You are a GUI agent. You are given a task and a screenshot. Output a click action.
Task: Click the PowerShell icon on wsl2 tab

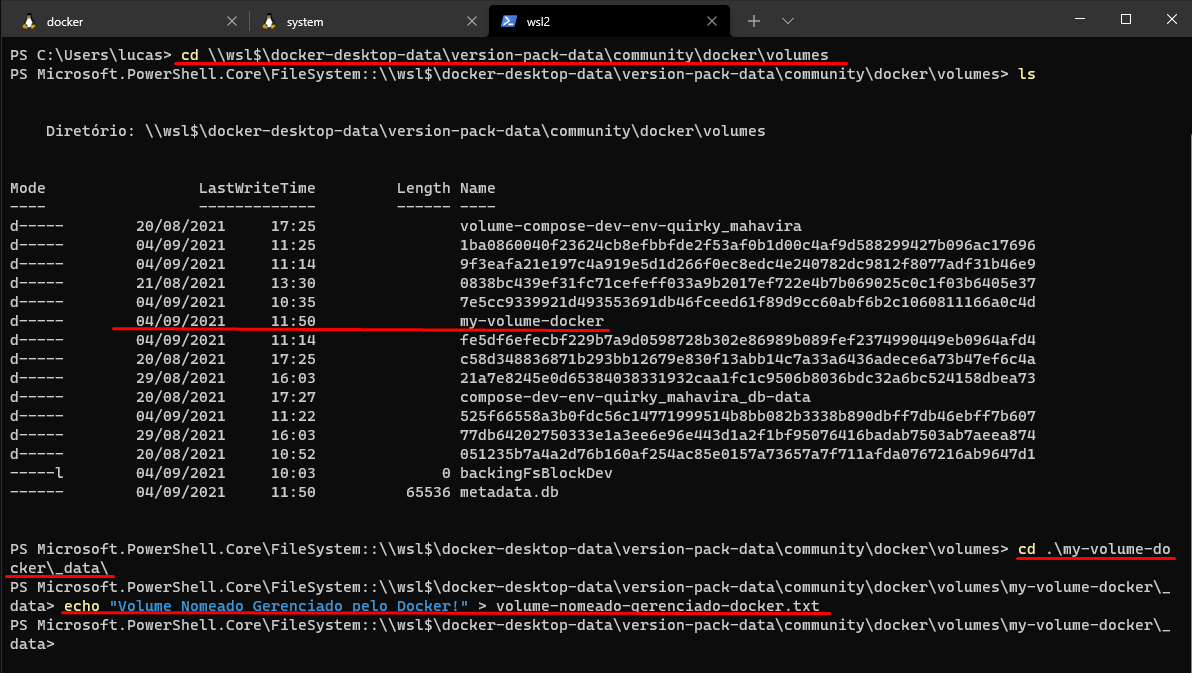click(x=509, y=21)
